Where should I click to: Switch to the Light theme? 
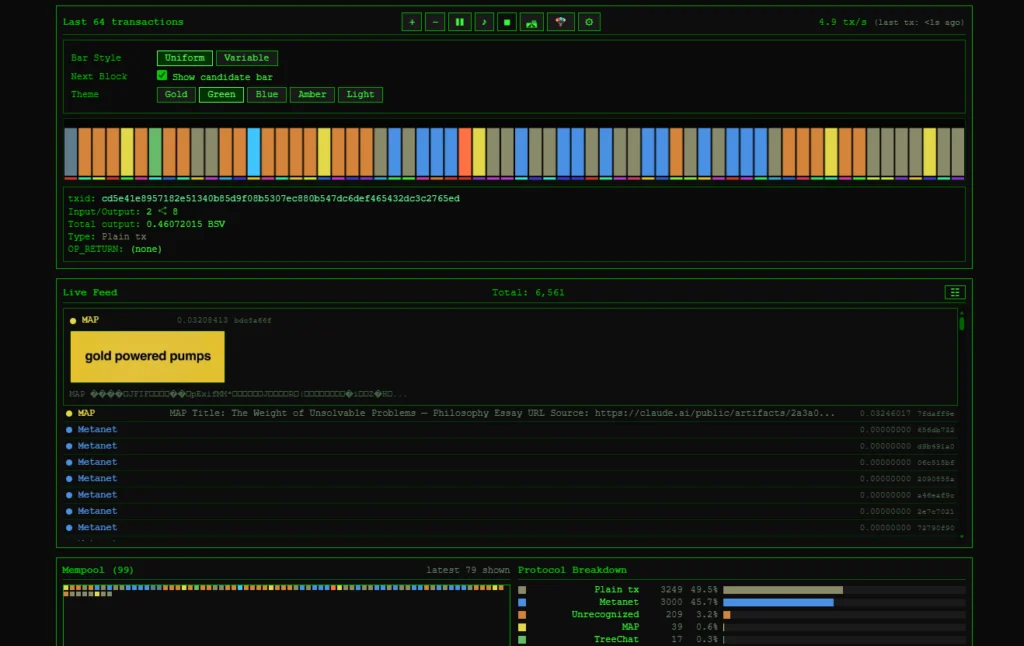coord(360,95)
